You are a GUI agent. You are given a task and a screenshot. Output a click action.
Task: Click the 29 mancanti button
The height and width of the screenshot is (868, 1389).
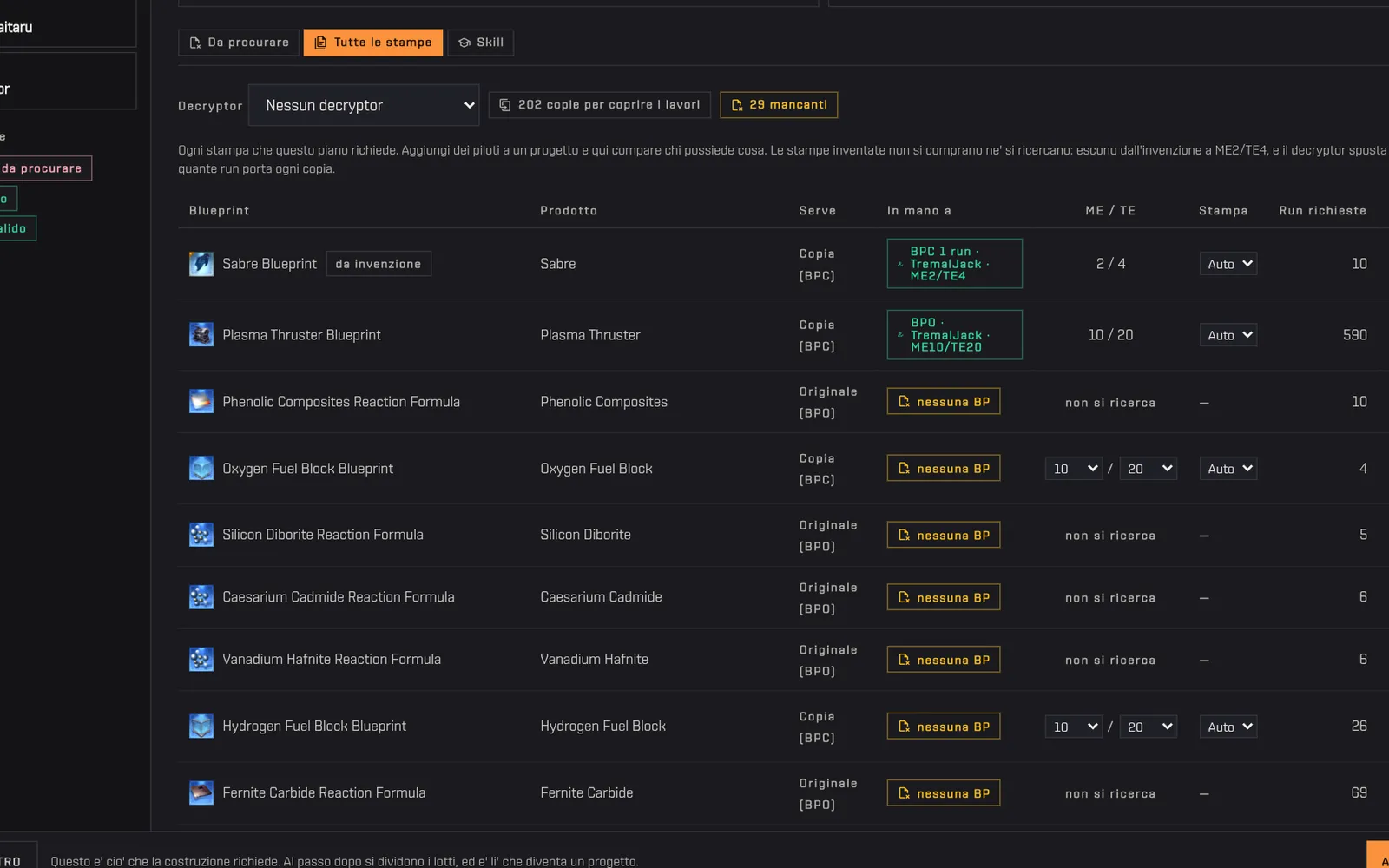[x=779, y=105]
